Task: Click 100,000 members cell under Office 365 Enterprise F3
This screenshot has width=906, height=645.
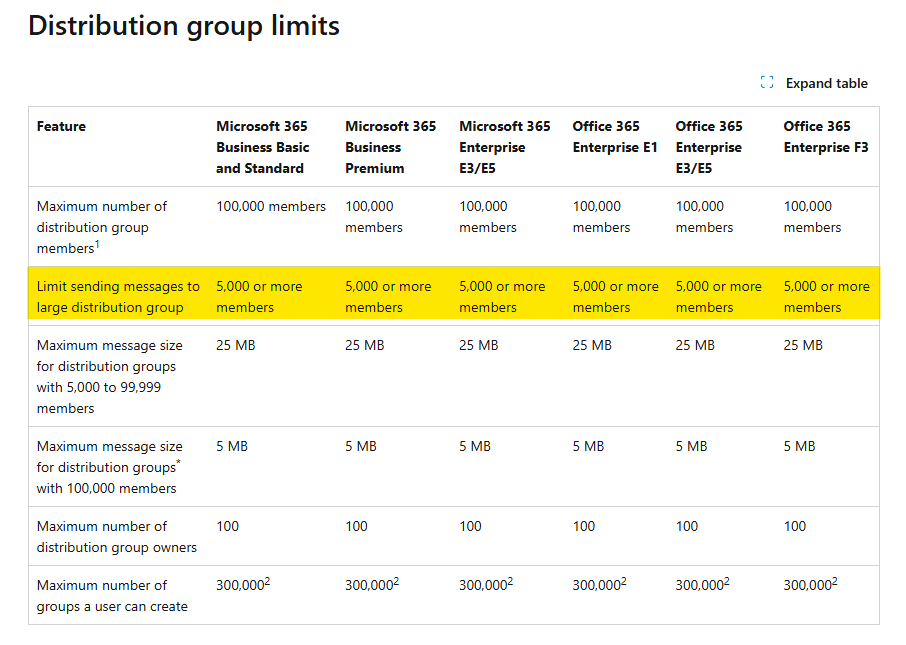Action: click(812, 217)
